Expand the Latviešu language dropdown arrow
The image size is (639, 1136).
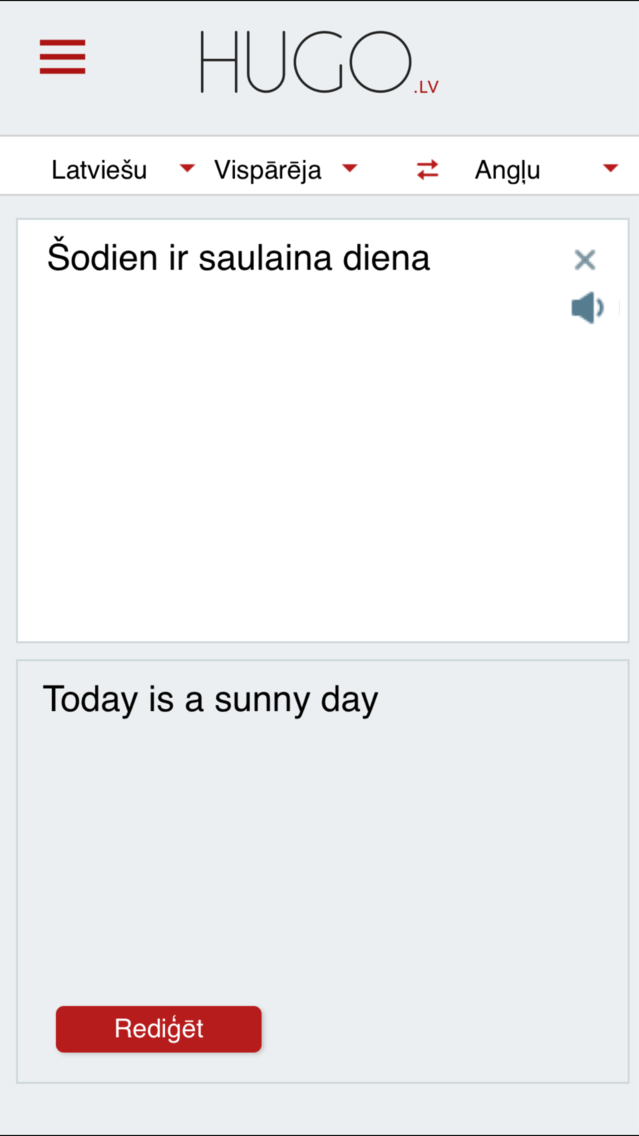187,169
